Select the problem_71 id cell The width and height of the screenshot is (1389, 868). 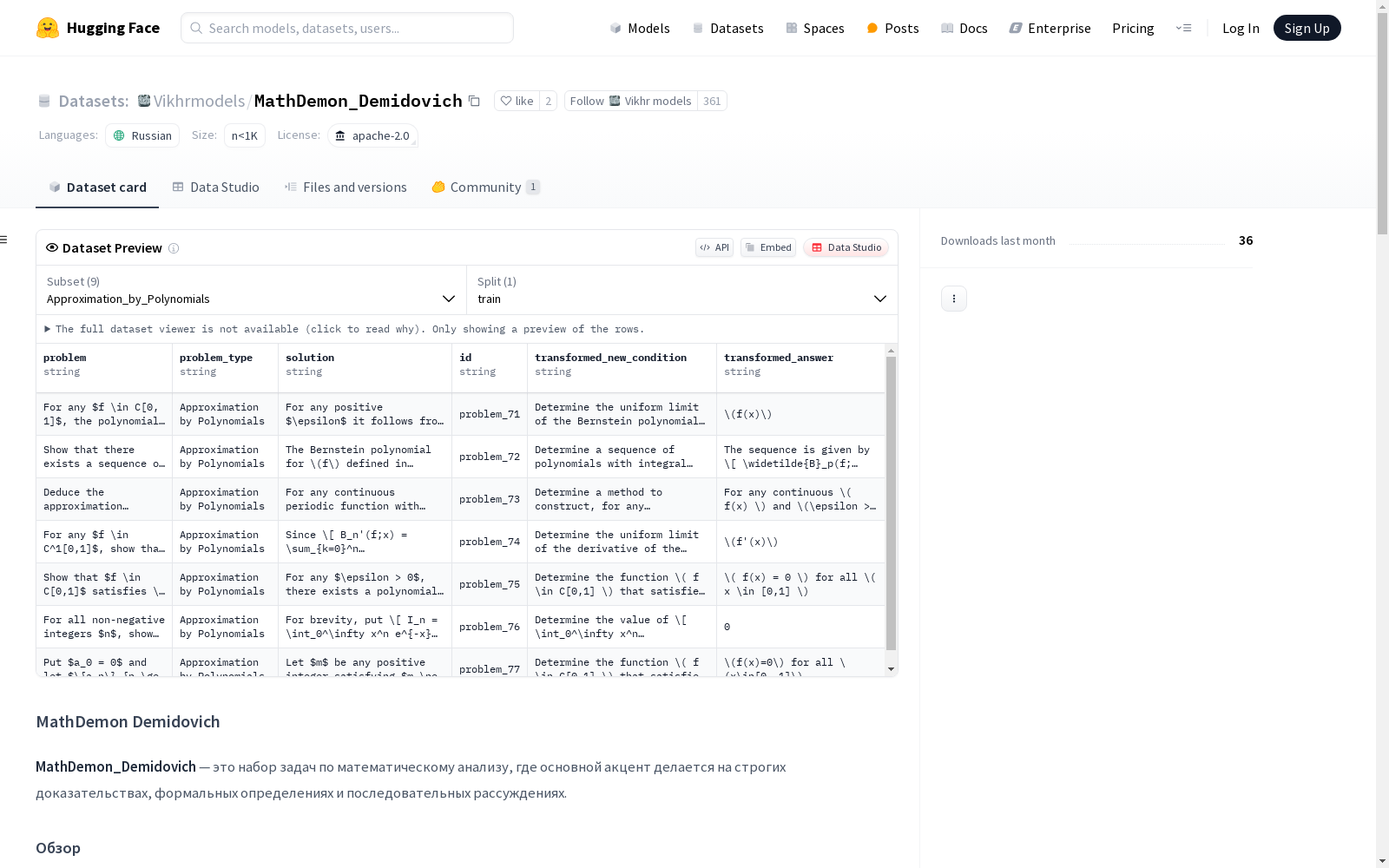point(490,414)
